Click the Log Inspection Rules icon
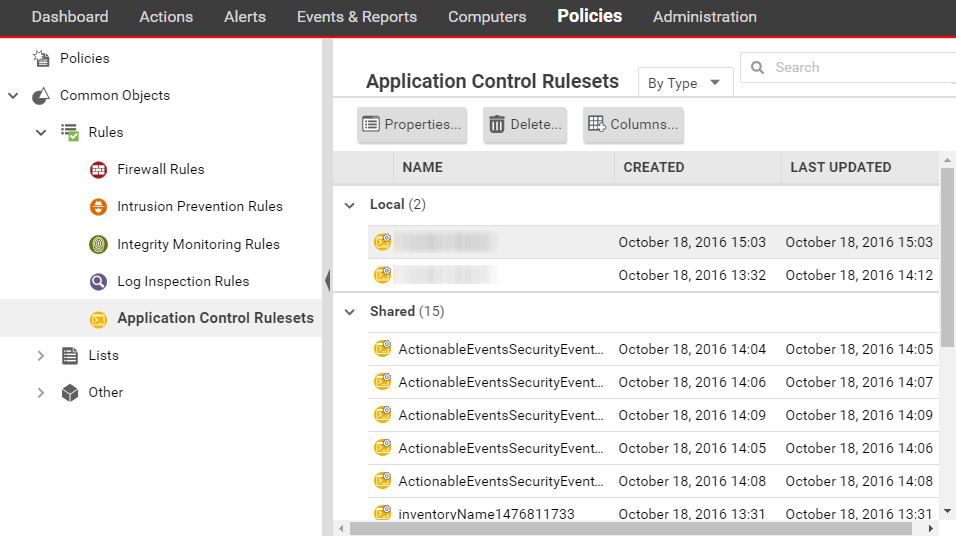The width and height of the screenshot is (956, 536). (98, 282)
